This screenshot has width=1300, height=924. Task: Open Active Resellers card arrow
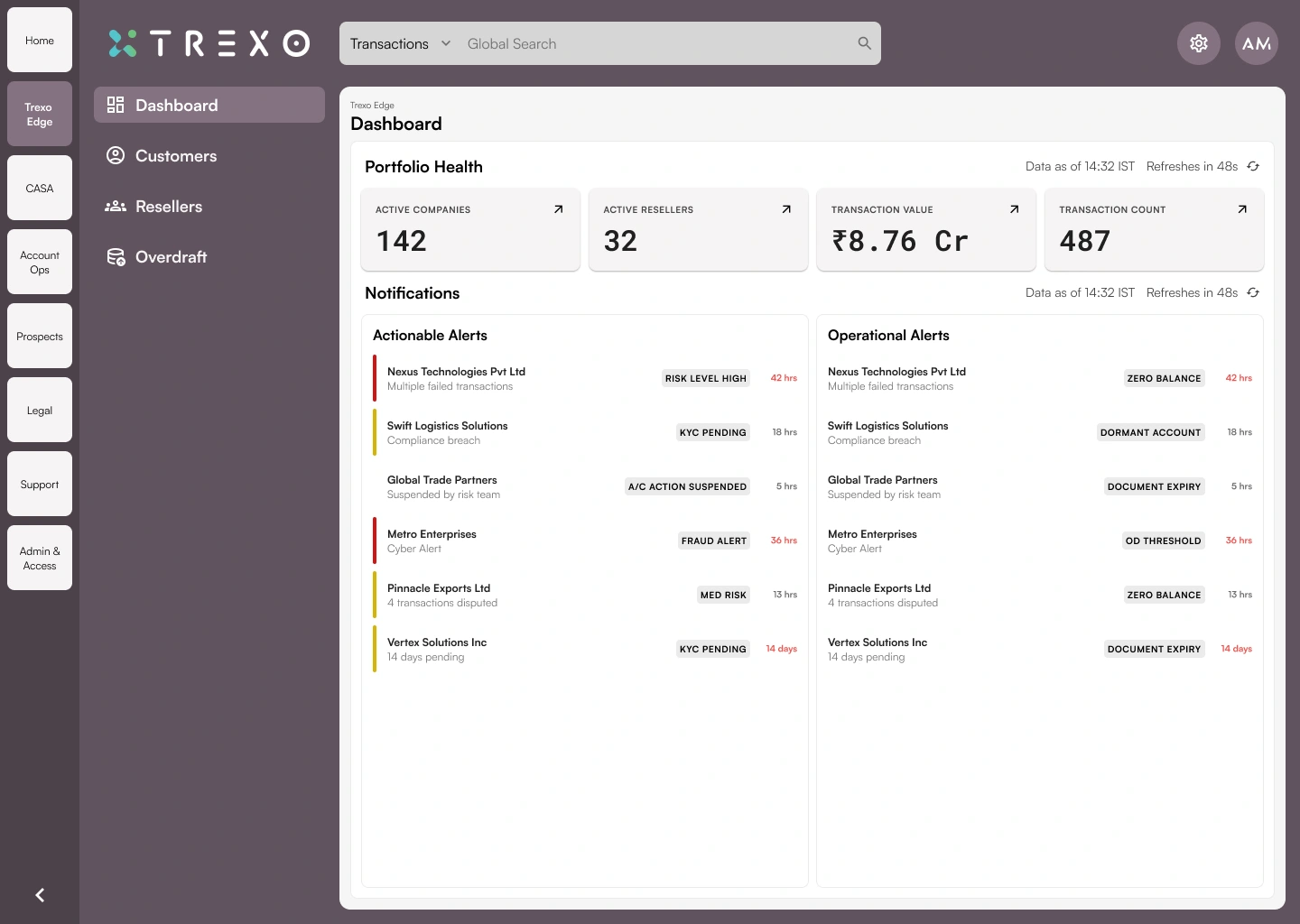(786, 209)
